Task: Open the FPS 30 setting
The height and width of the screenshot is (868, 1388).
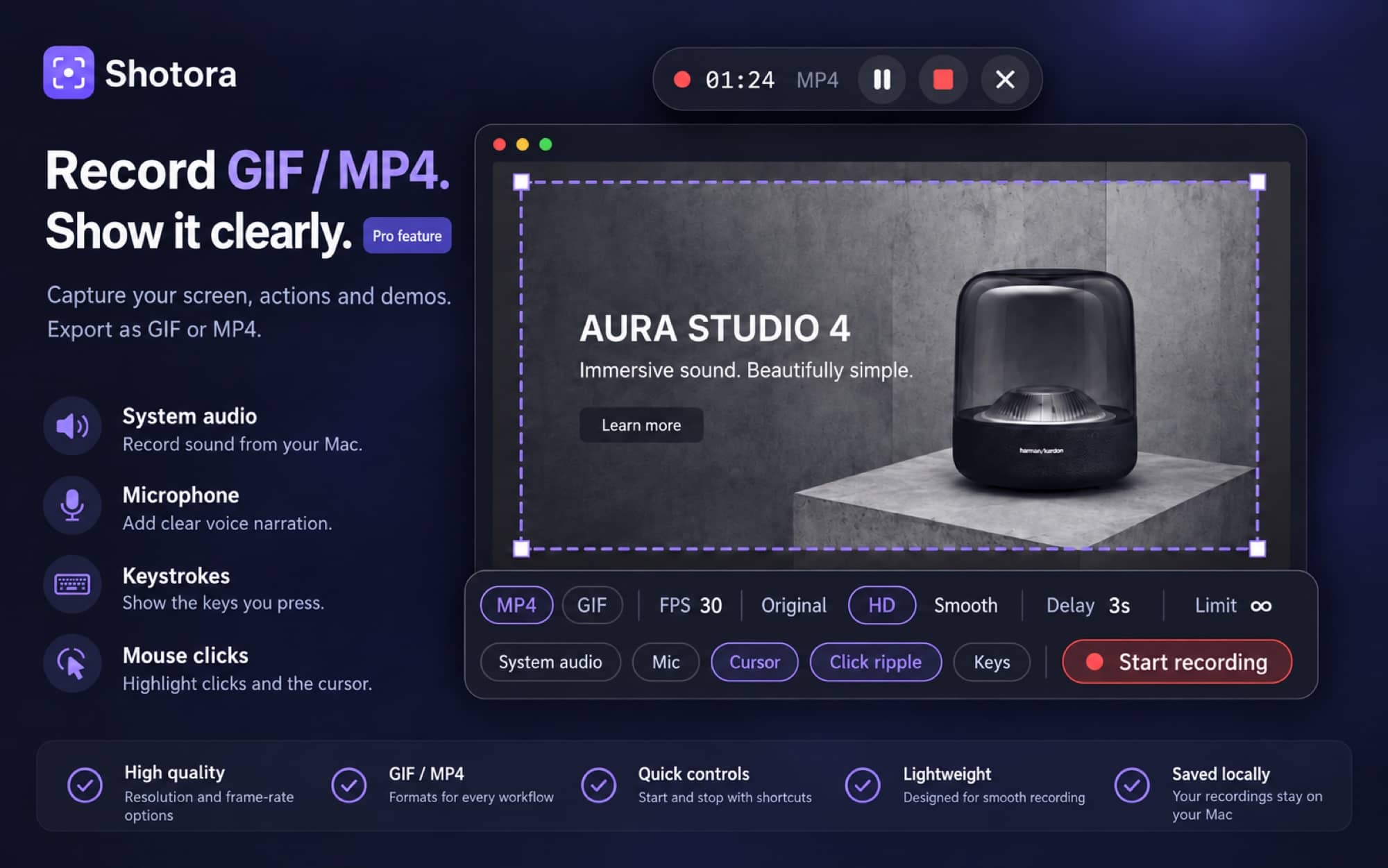Action: coord(691,605)
